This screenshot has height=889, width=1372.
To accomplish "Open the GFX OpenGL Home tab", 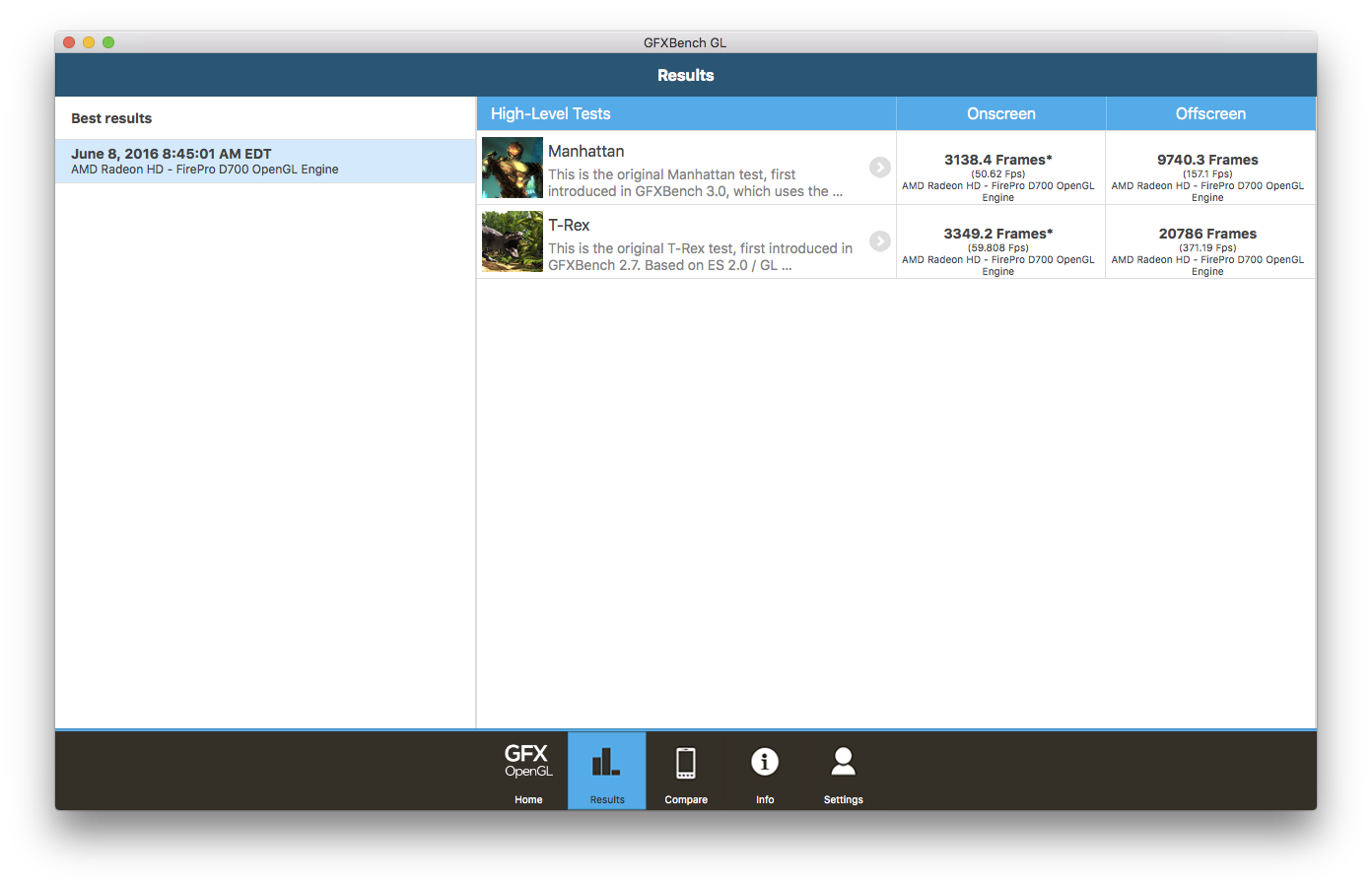I will tap(528, 771).
